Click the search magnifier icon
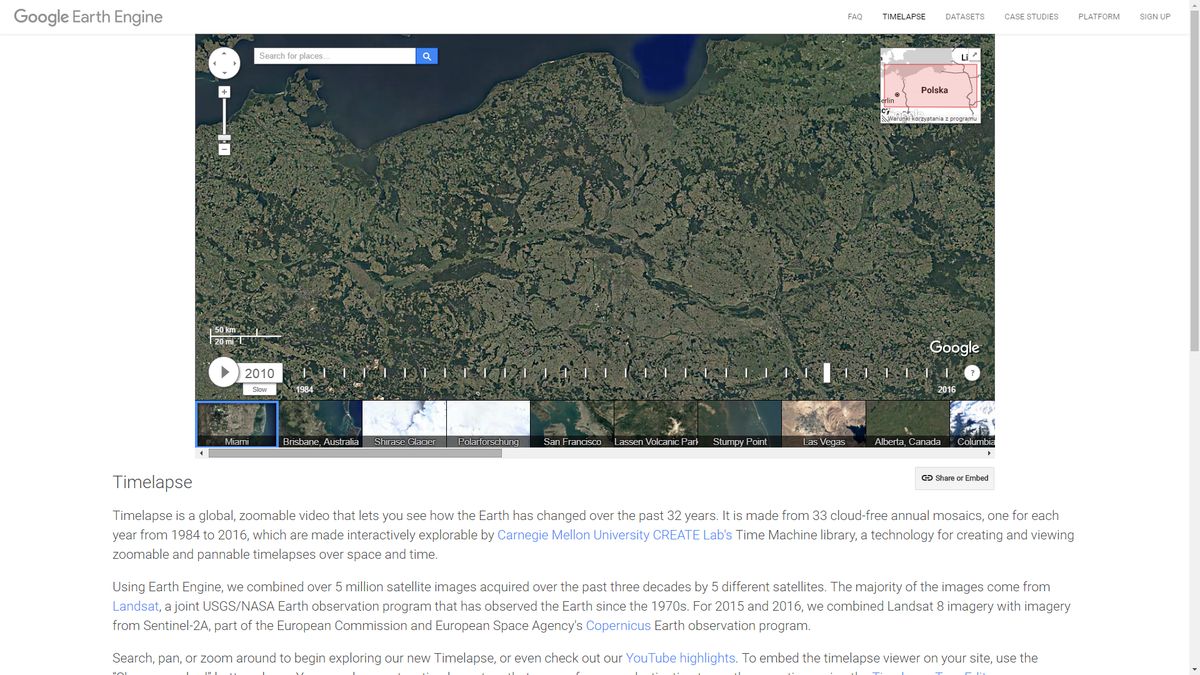The width and height of the screenshot is (1200, 675). (x=427, y=55)
